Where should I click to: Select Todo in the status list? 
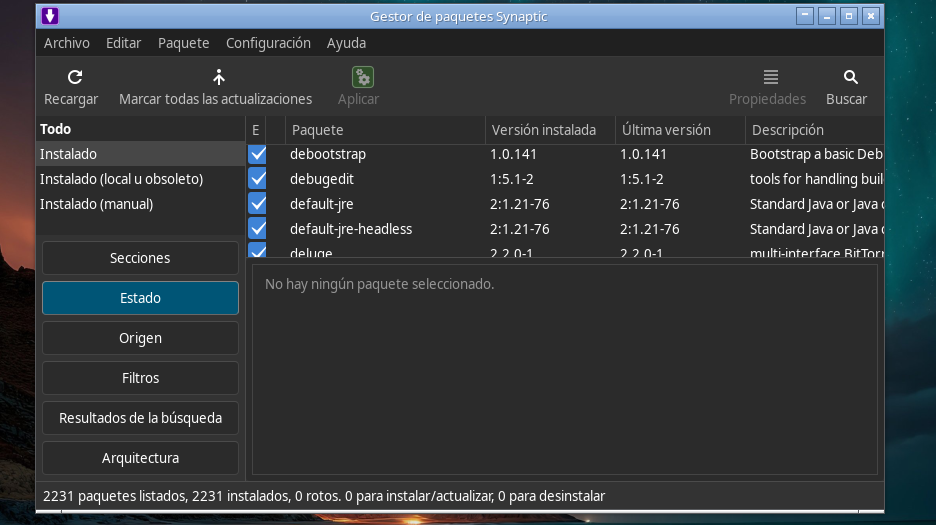click(141, 129)
